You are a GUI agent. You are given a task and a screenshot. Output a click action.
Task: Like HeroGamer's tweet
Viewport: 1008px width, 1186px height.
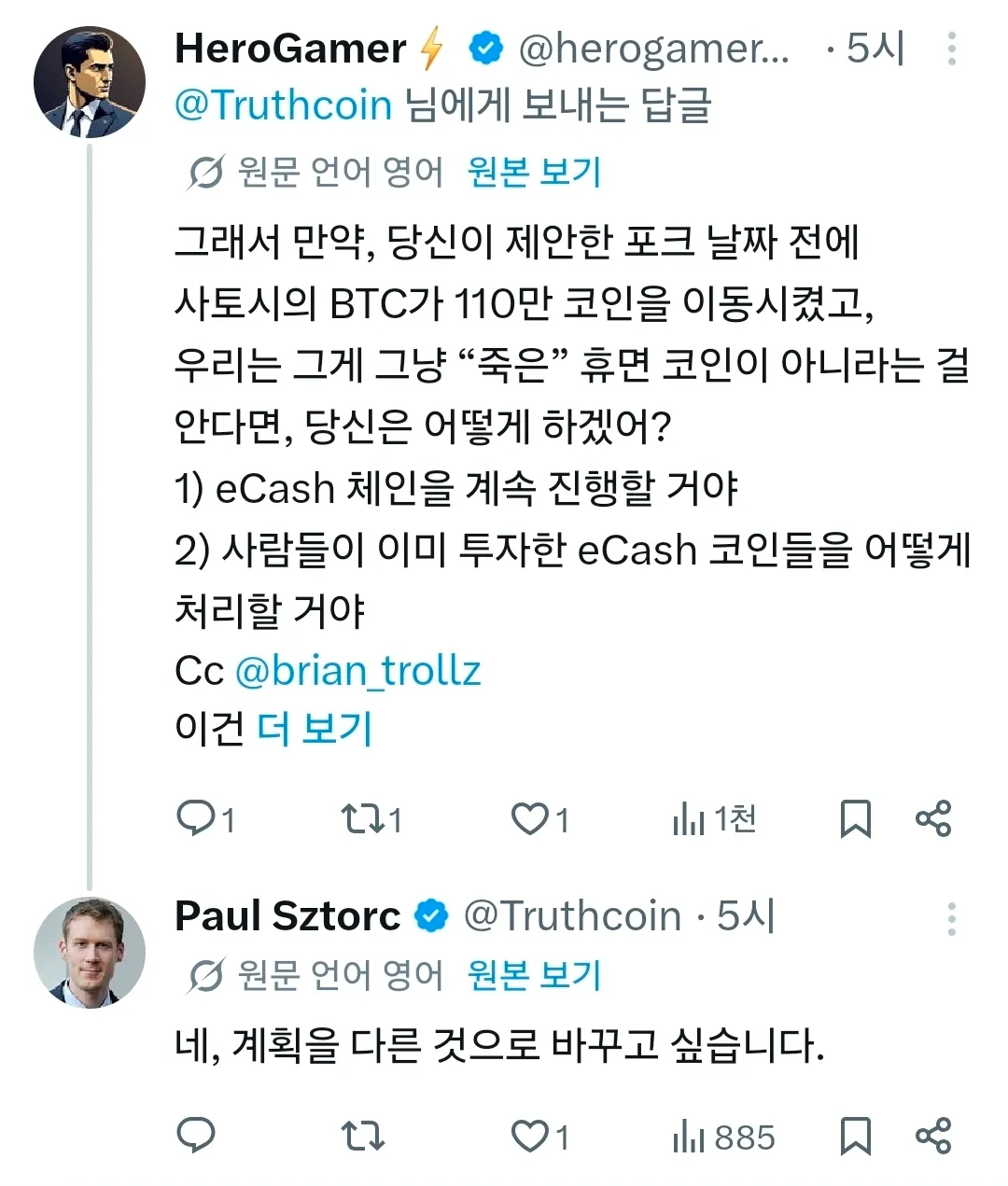[530, 818]
